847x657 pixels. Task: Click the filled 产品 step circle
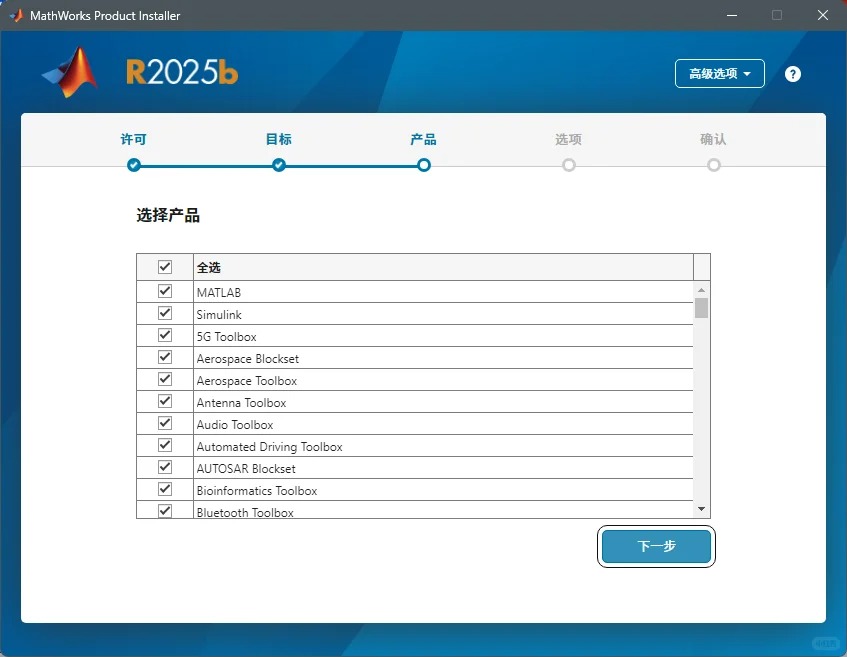[423, 166]
